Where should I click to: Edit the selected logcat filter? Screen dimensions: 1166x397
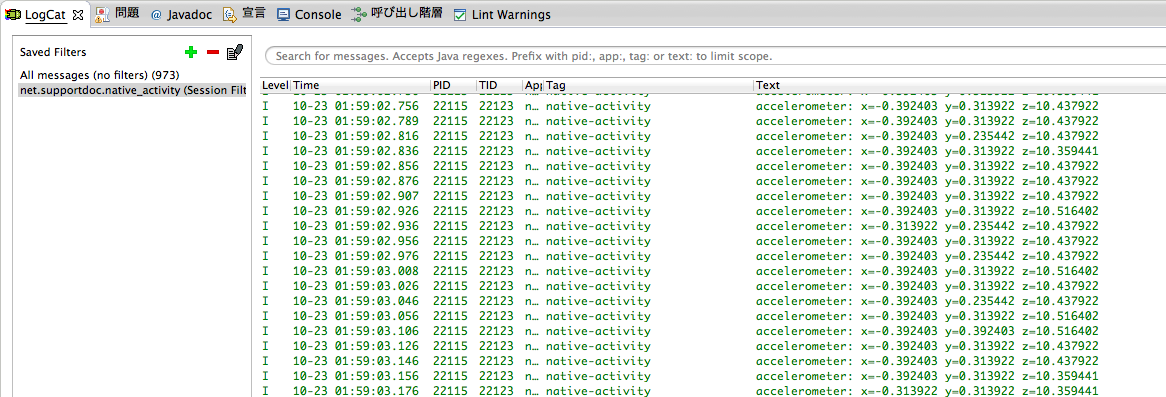point(235,52)
